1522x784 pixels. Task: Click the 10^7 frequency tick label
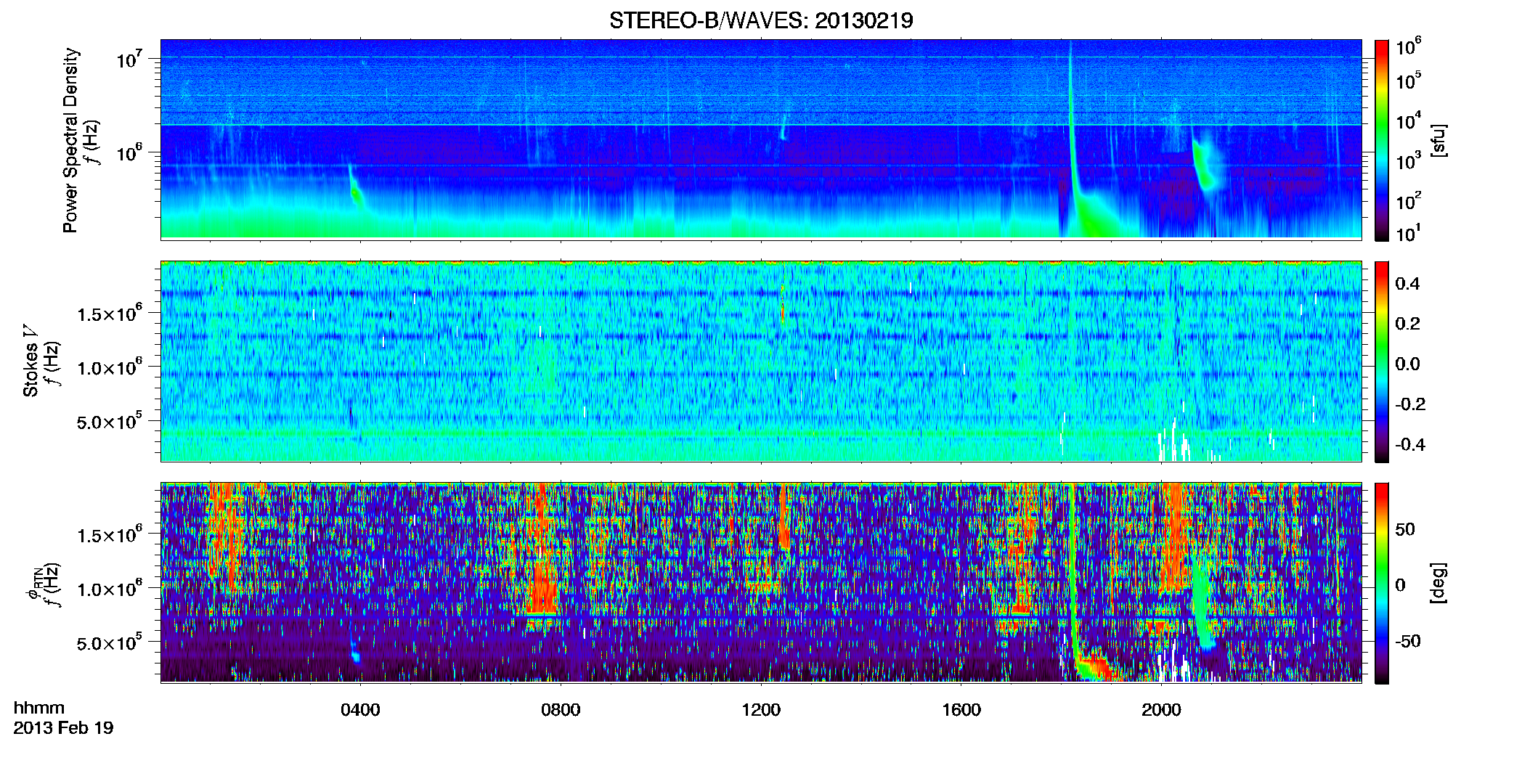pos(129,57)
